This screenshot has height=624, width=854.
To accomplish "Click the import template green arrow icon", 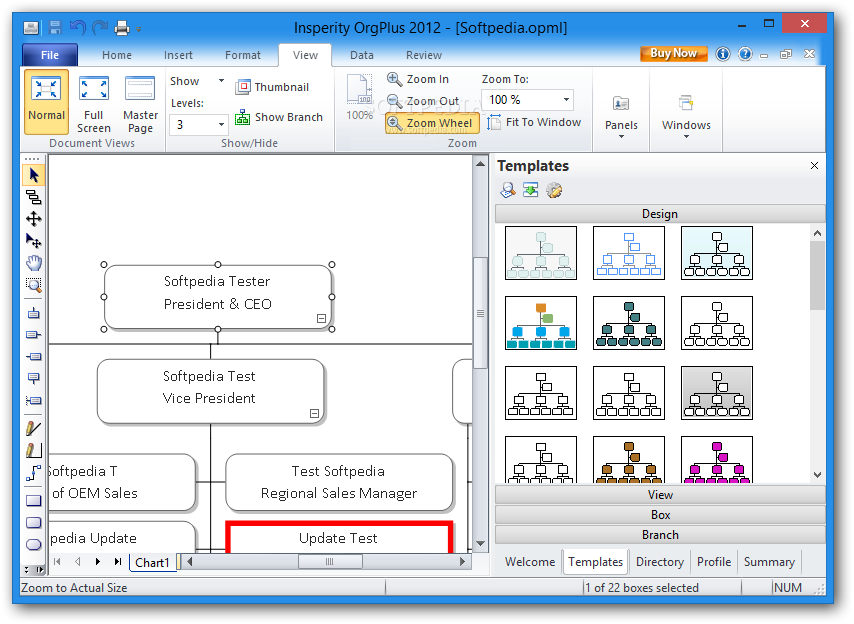I will pos(530,190).
